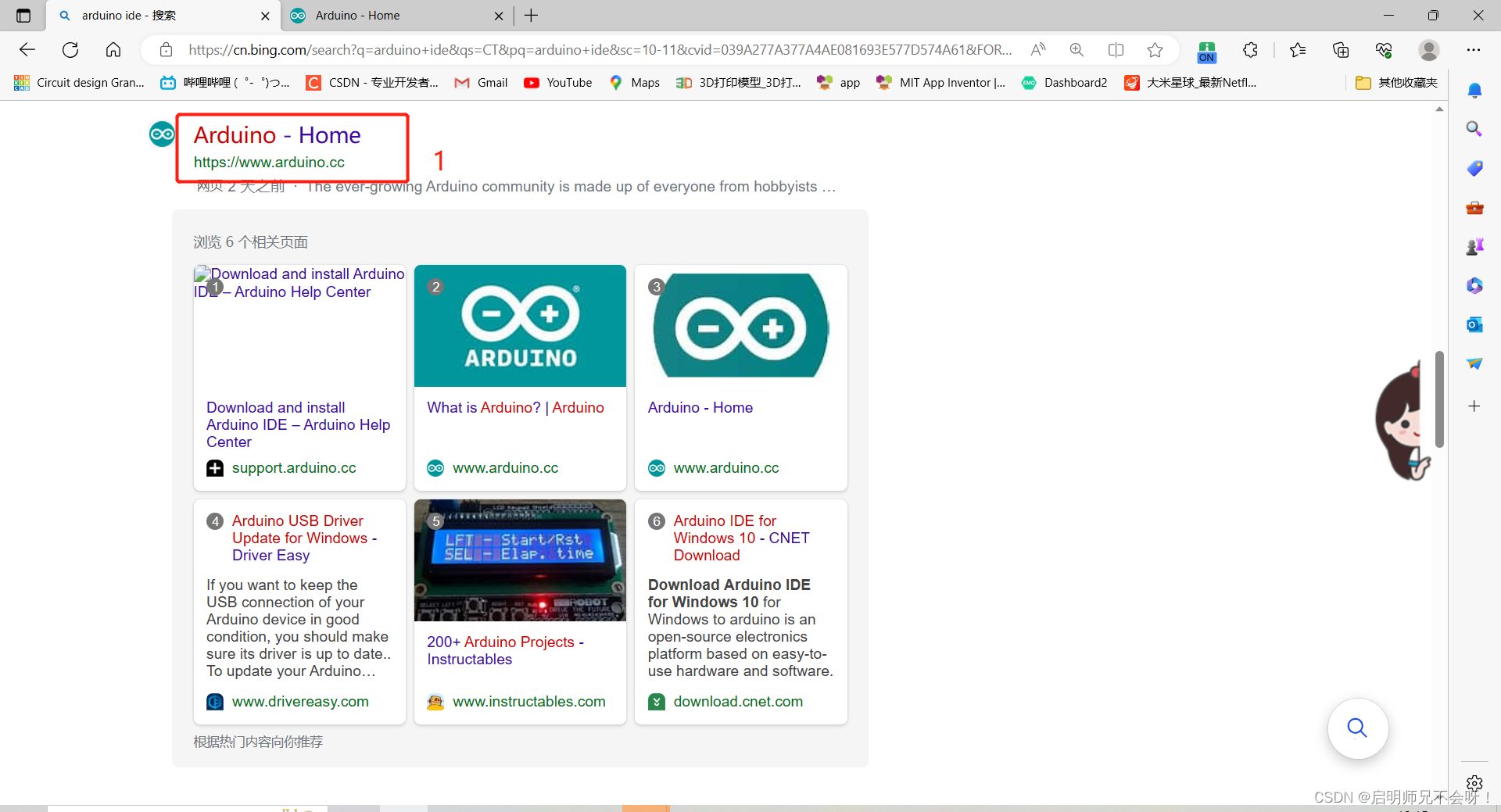This screenshot has width=1501, height=812.
Task: Expand 其他收藏夹 bookmarks folder
Action: 1397,83
